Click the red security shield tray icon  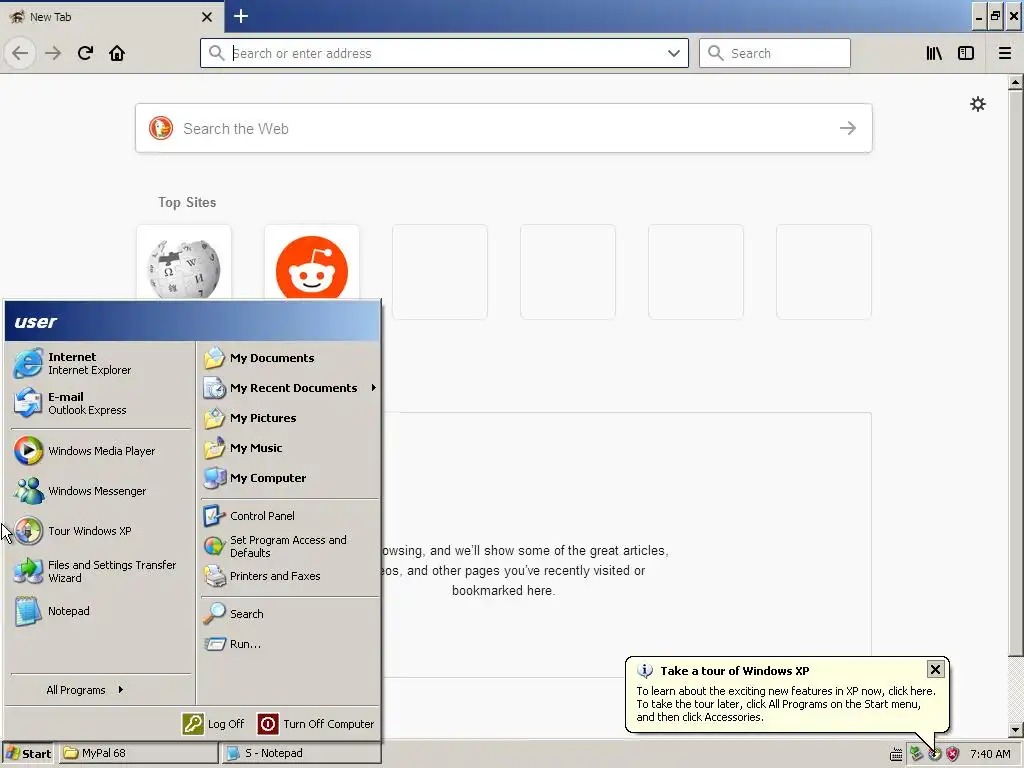(x=953, y=754)
